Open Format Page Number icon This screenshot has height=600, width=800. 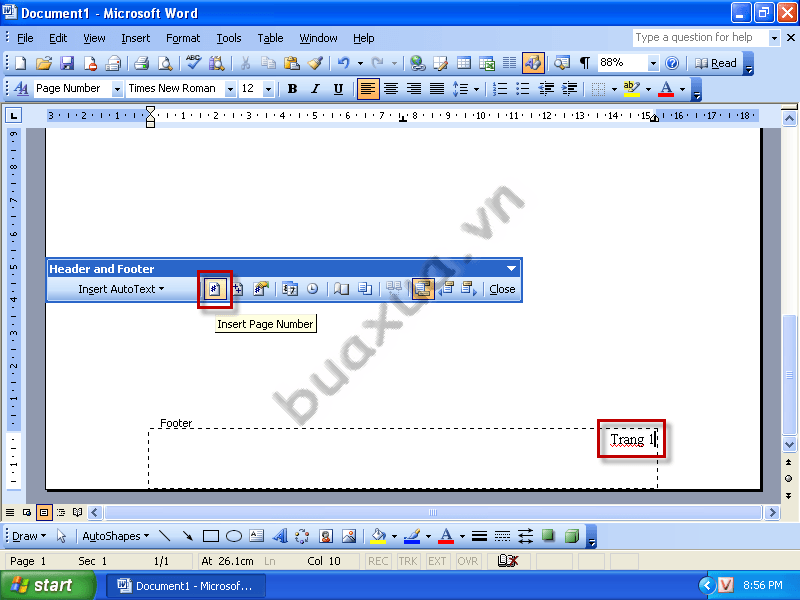[261, 289]
